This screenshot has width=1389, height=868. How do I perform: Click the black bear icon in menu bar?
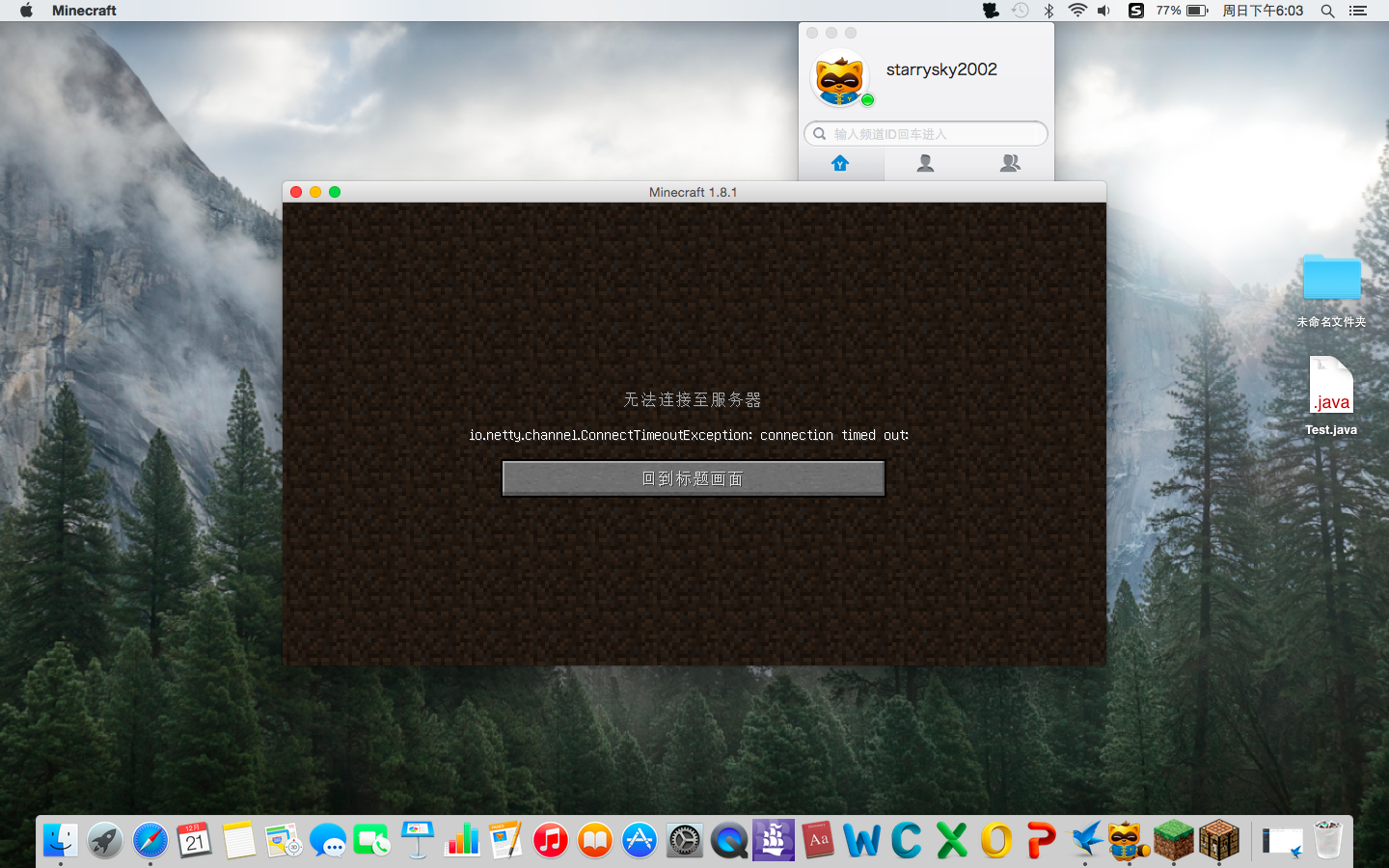coord(991,11)
